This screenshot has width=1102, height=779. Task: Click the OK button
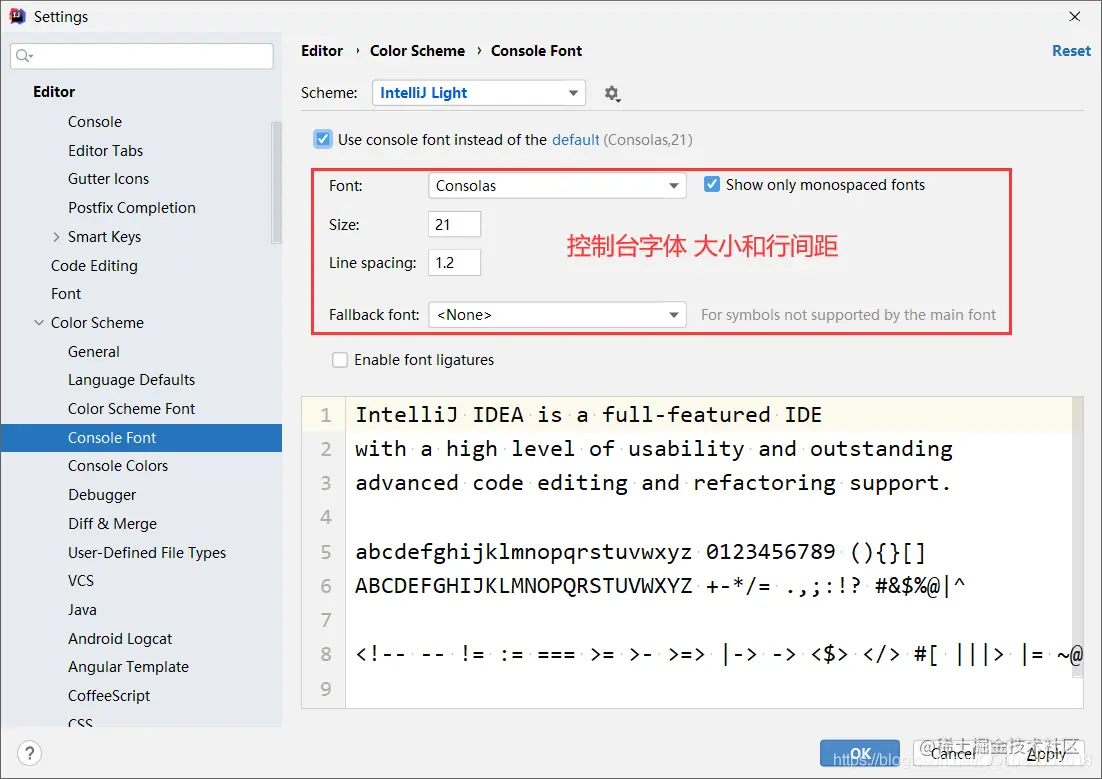click(x=860, y=754)
